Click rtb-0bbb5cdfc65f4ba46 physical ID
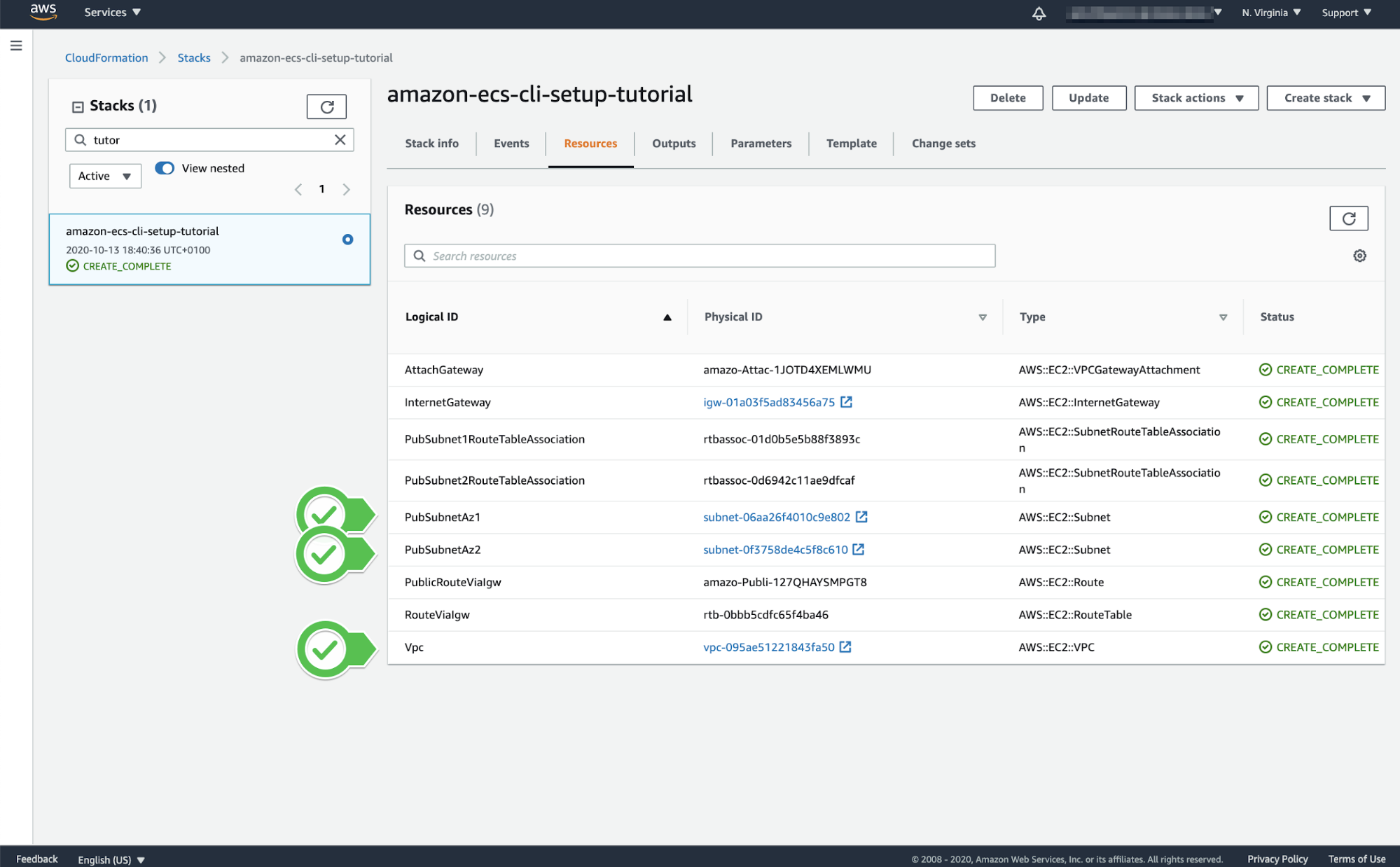The height and width of the screenshot is (867, 1400). coord(765,614)
